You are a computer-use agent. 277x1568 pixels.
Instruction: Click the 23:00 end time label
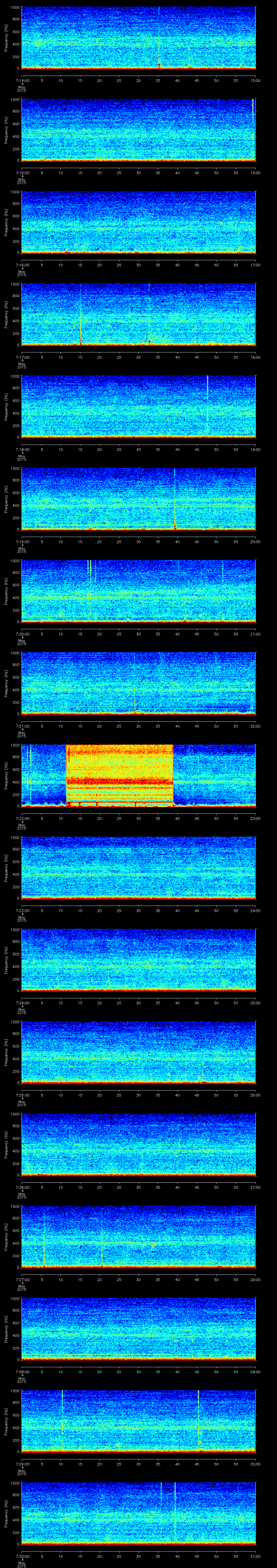pyautogui.click(x=255, y=818)
